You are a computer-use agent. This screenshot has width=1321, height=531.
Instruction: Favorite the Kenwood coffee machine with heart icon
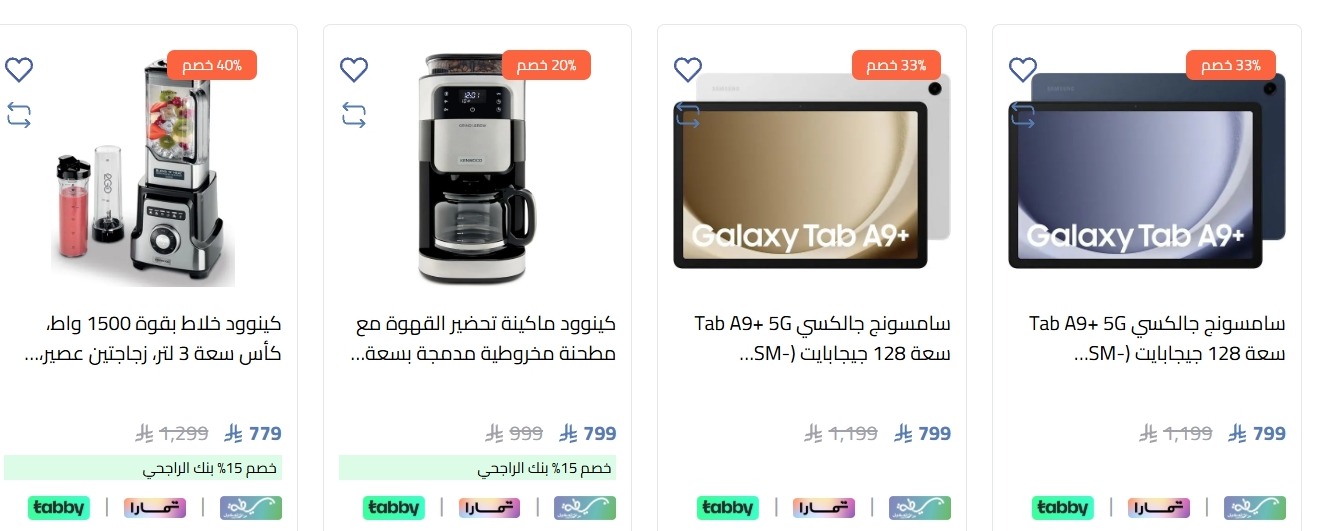354,69
